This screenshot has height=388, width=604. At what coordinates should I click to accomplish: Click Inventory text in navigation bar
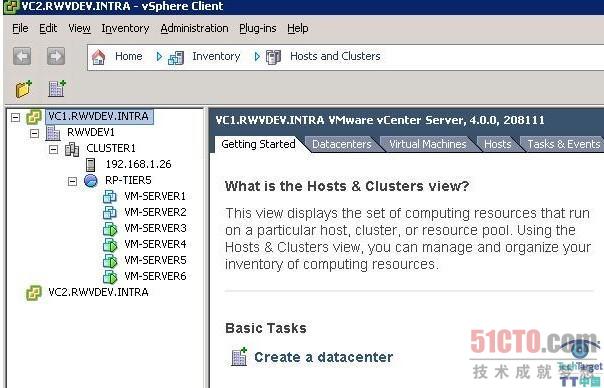[x=216, y=56]
